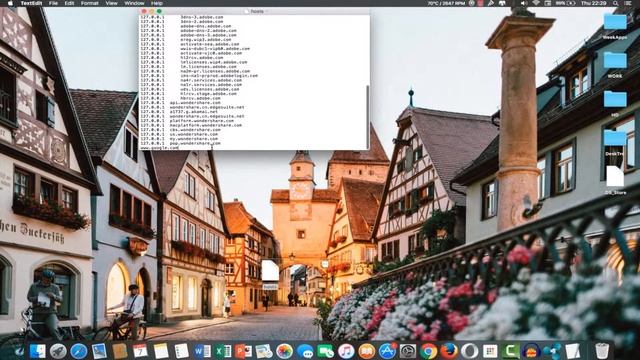Click the line containing pop.wondershare.com
The width and height of the screenshot is (640, 360).
pos(180,143)
